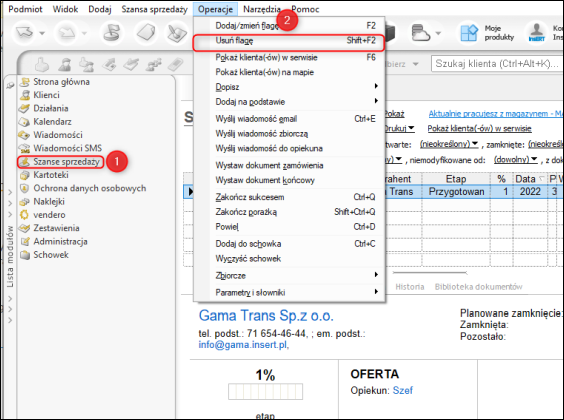The image size is (564, 420).
Task: Expand the Zbiorcze submenu
Action: tap(290, 276)
